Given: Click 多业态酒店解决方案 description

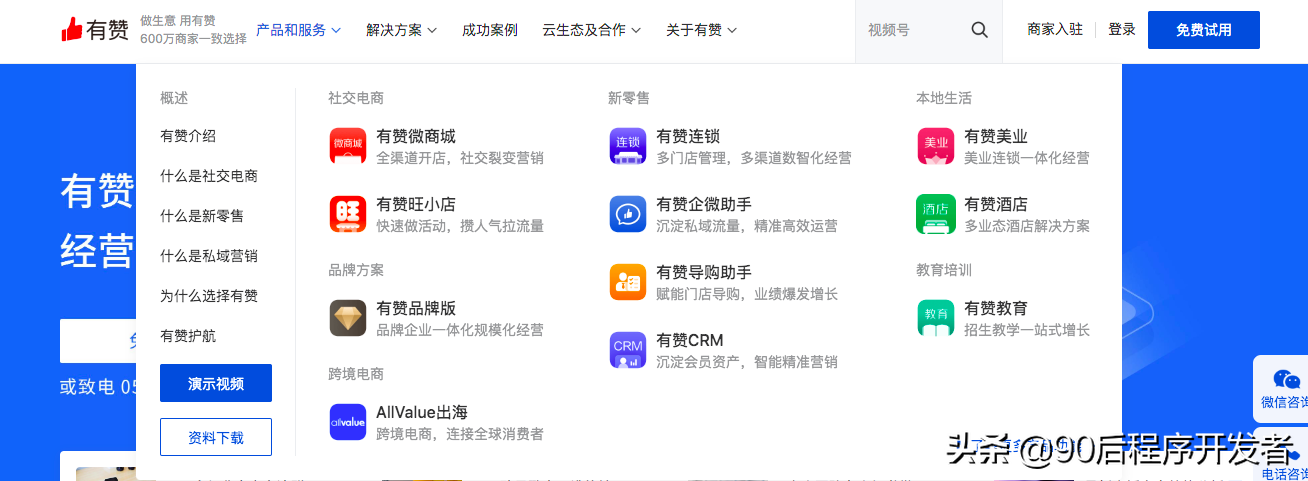Looking at the screenshot, I should pos(1027,226).
